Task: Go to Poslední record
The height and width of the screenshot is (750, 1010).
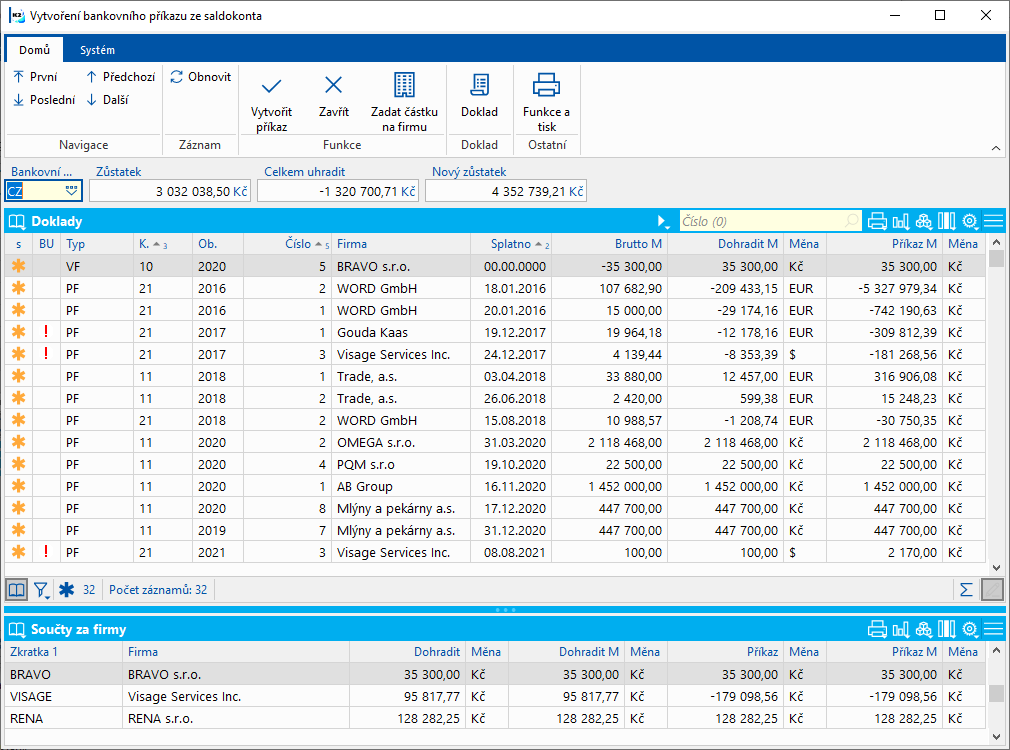Action: tap(43, 100)
